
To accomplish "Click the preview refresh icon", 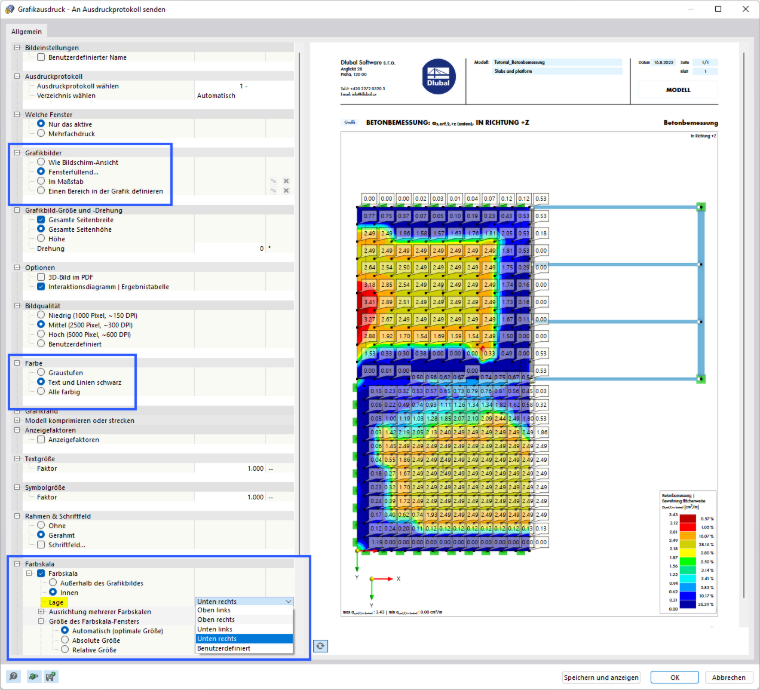I will [x=320, y=646].
